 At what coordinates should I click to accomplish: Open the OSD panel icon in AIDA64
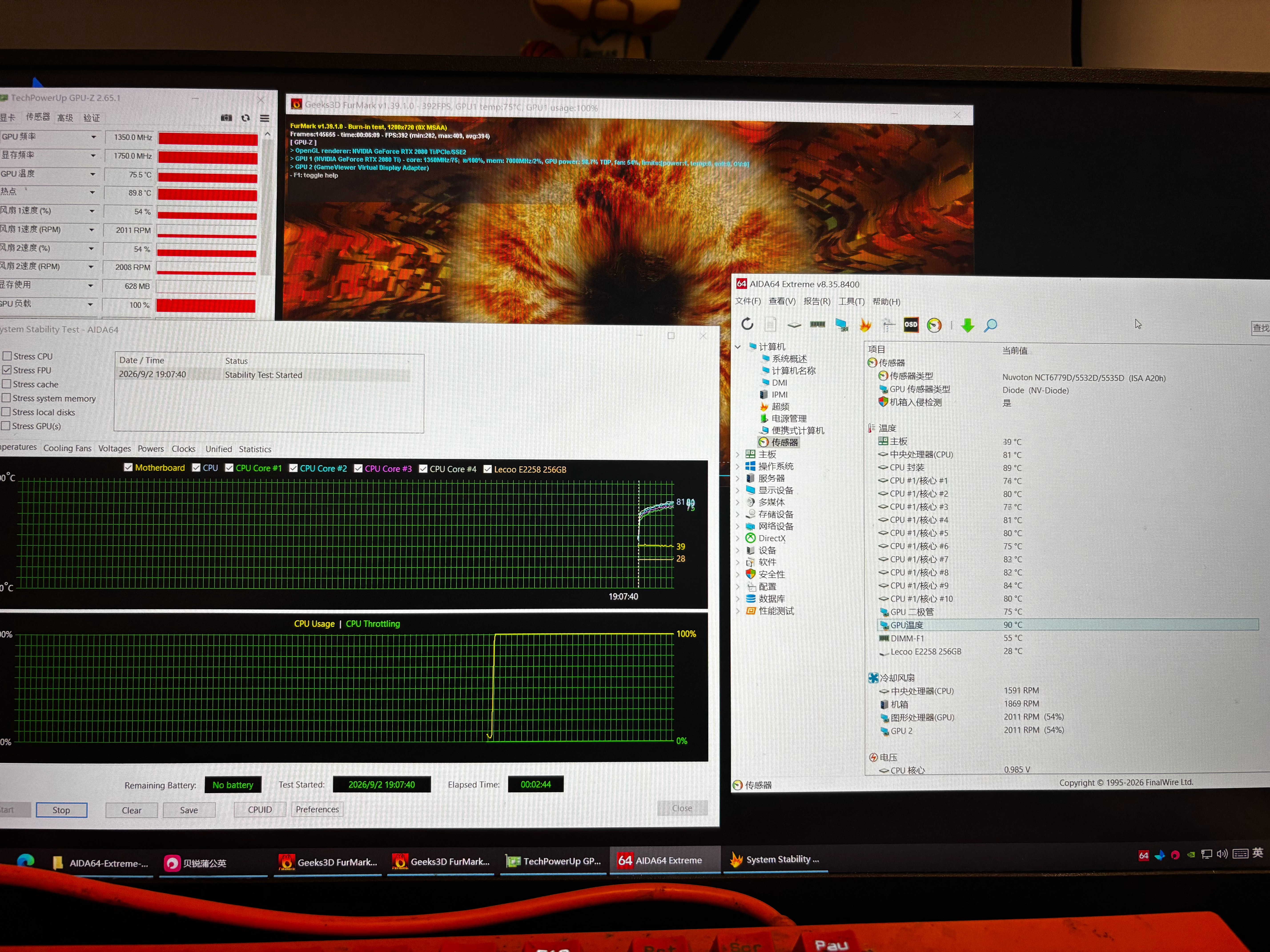911,325
